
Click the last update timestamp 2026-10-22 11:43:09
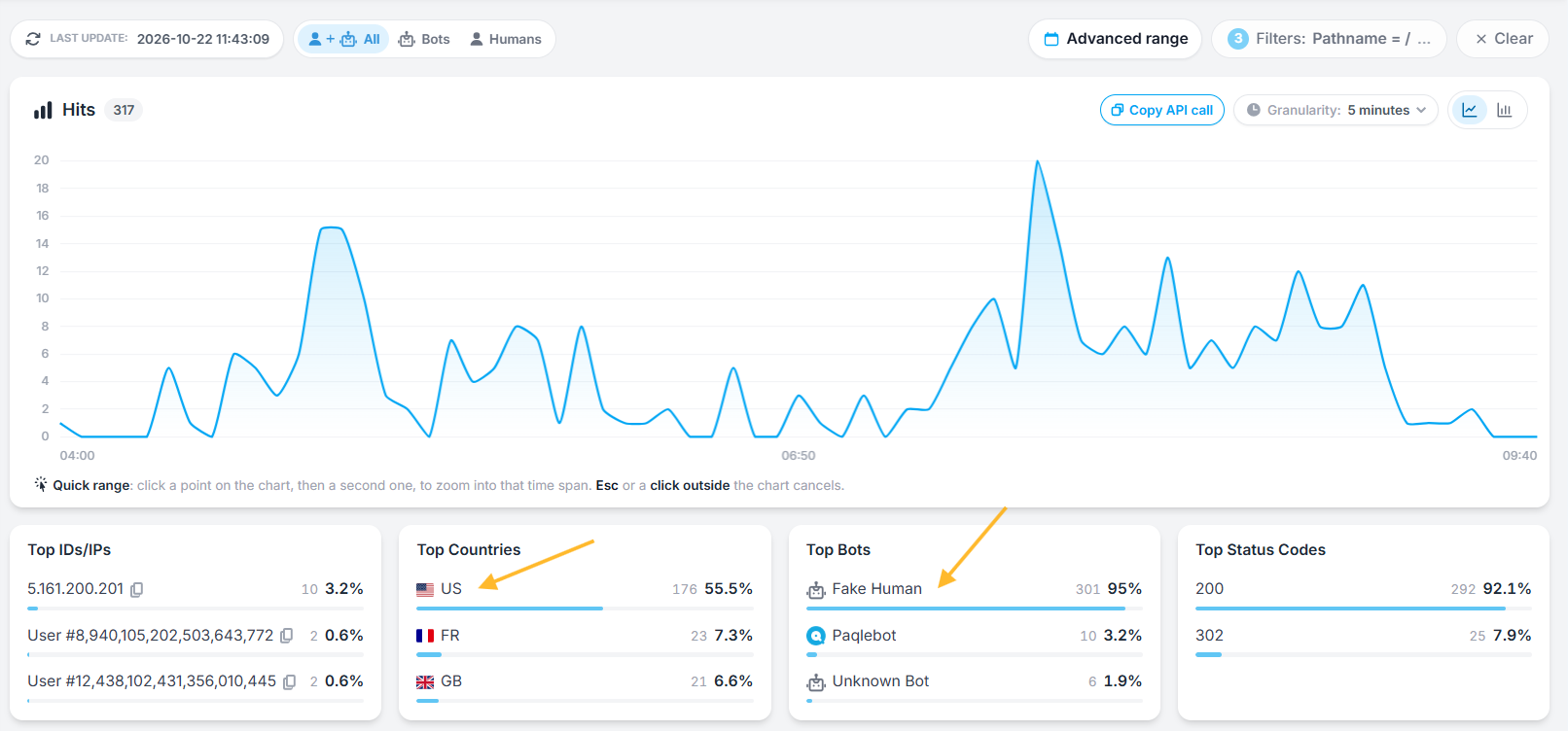click(203, 39)
